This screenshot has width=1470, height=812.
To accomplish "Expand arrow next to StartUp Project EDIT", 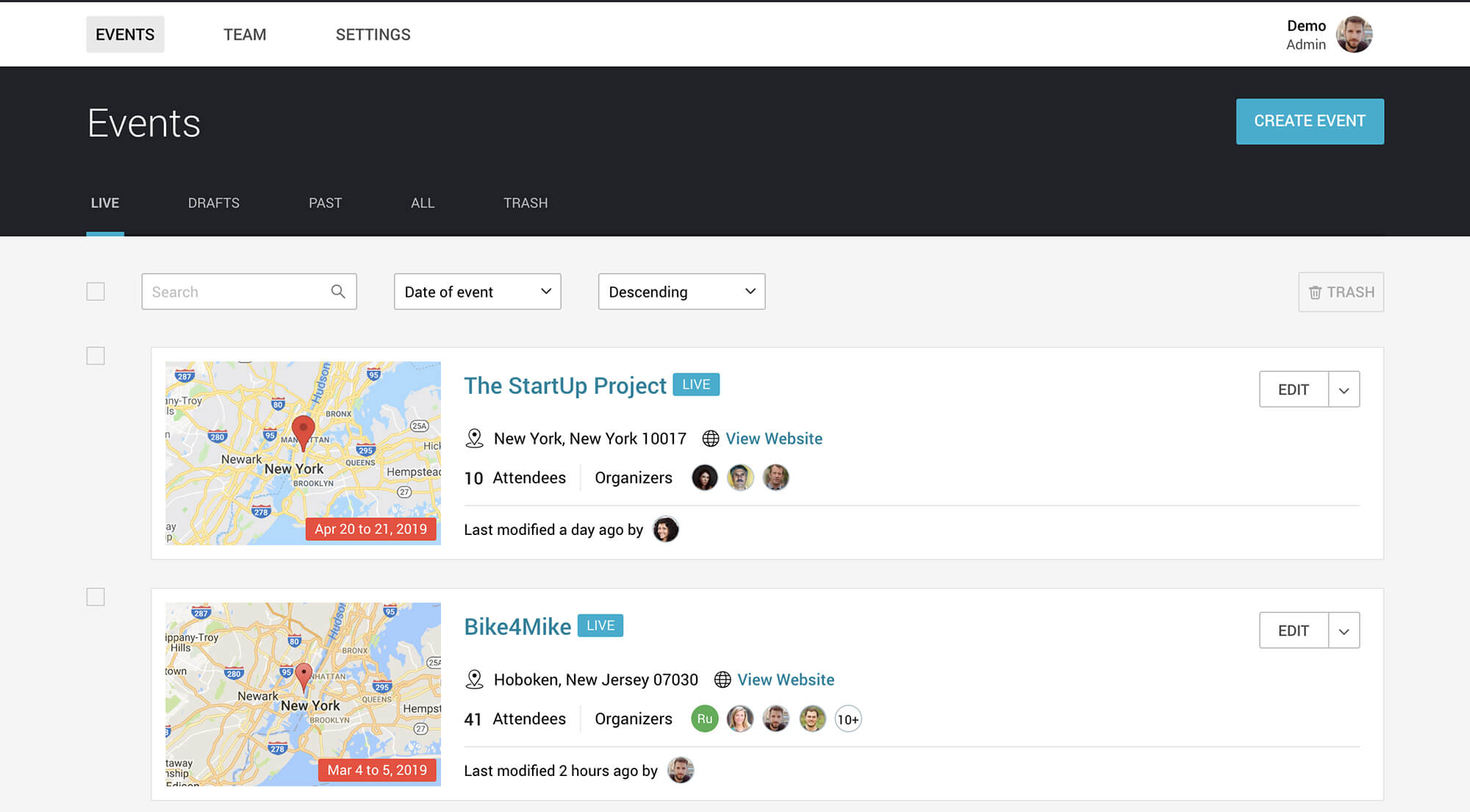I will click(x=1344, y=389).
